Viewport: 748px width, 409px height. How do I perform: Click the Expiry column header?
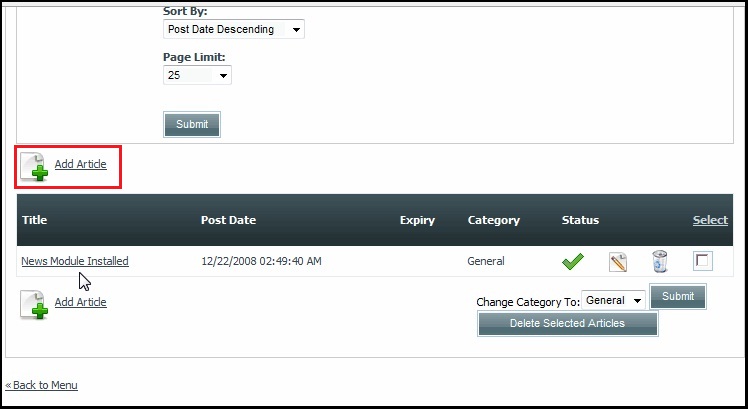(417, 220)
